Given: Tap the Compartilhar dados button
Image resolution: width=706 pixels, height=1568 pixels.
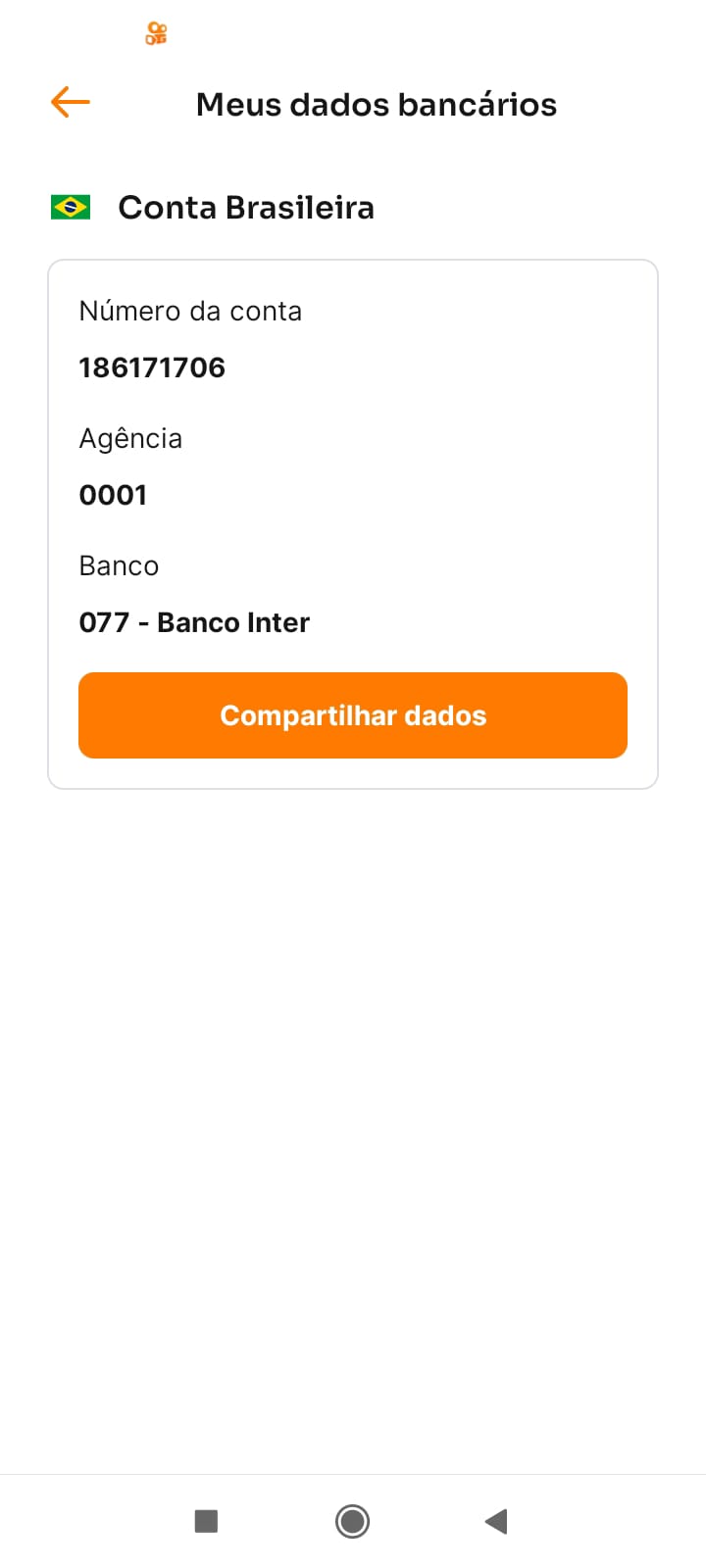Looking at the screenshot, I should 353,715.
